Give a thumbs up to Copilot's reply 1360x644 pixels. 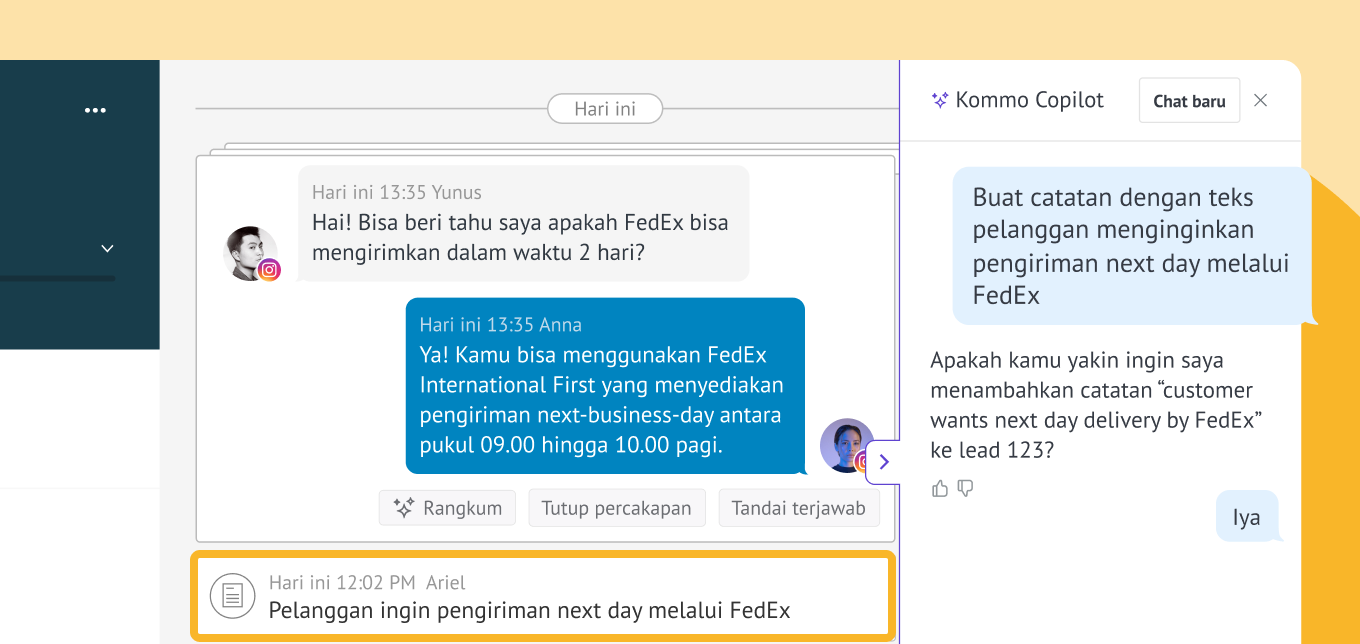click(x=939, y=488)
